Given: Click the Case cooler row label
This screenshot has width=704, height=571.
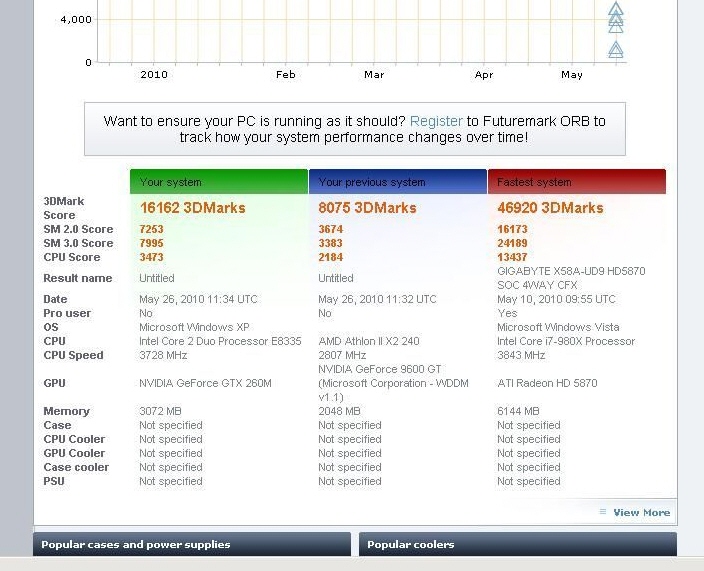Looking at the screenshot, I should tap(76, 467).
